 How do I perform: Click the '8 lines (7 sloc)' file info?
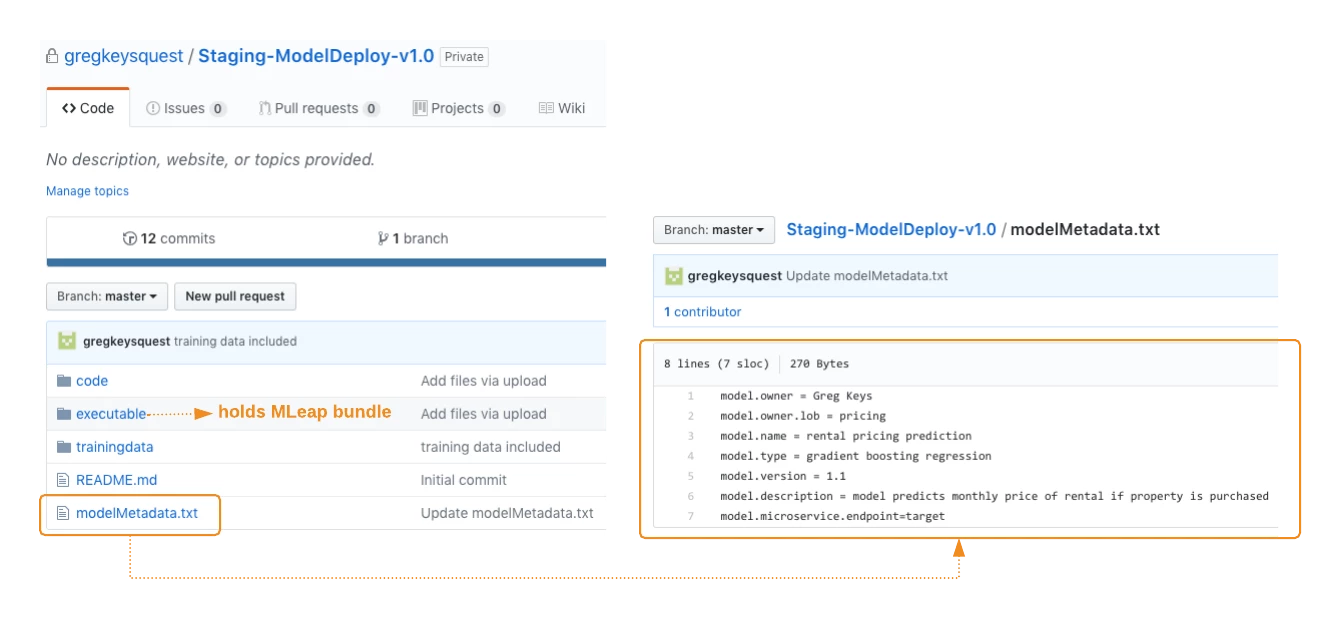coord(717,364)
